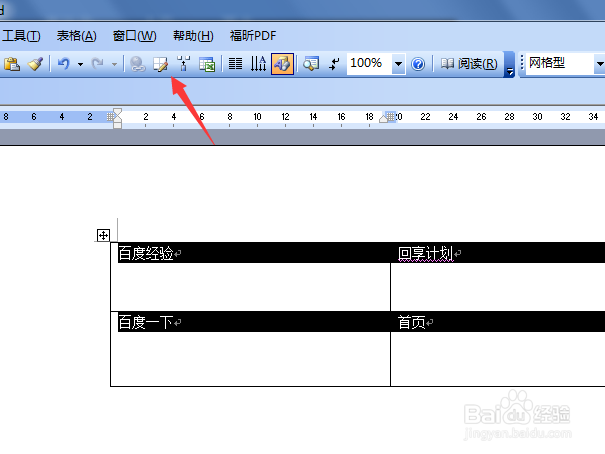
Task: Click the Insert Hyperlink globe icon
Action: pos(137,64)
